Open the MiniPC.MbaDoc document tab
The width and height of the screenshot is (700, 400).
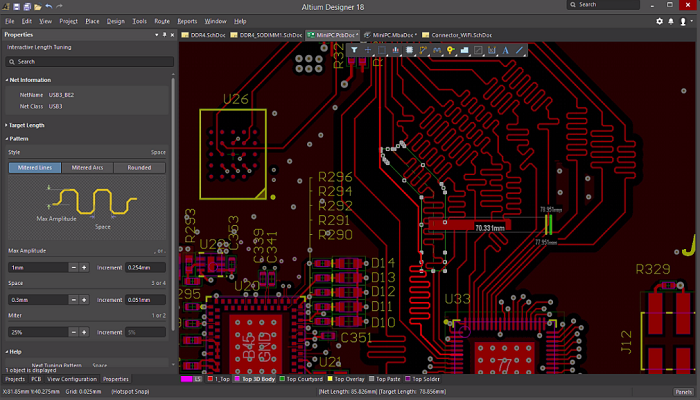point(390,35)
